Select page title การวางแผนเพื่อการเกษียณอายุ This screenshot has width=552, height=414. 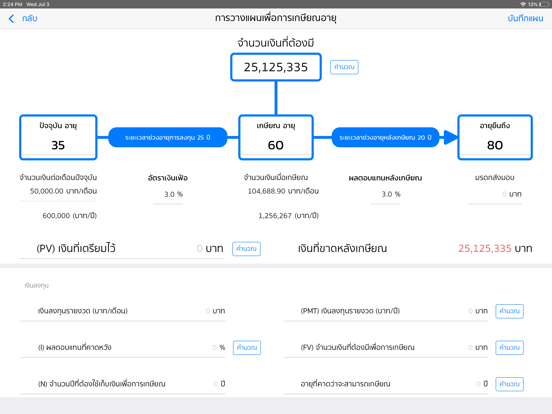pyautogui.click(x=276, y=18)
